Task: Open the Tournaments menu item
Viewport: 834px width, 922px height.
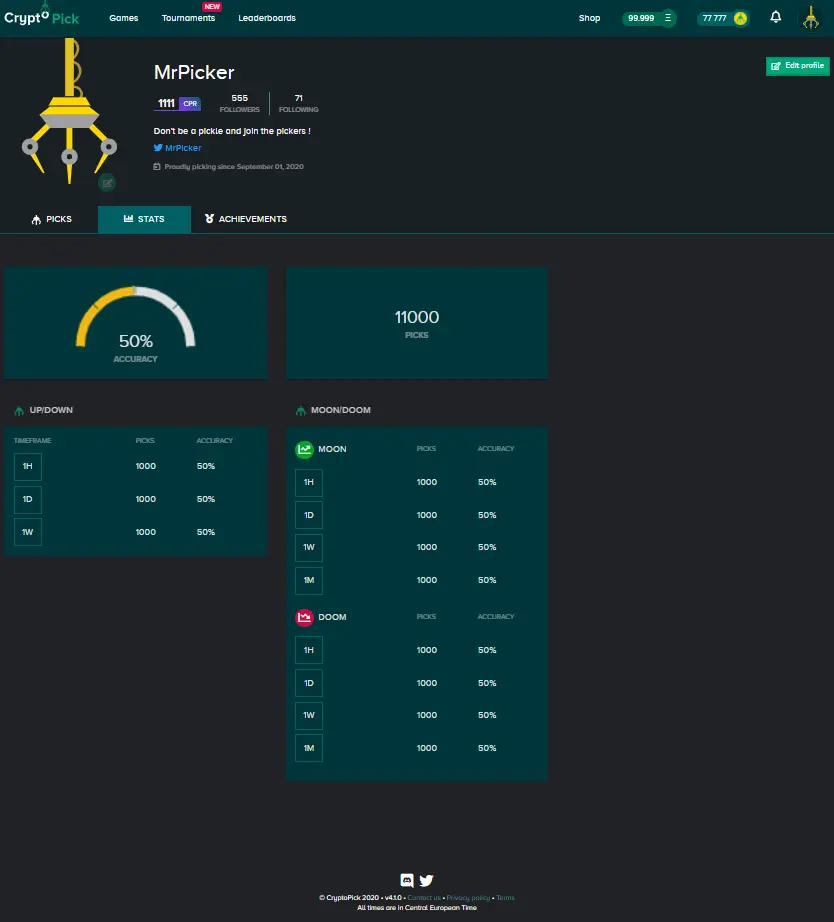Action: (x=188, y=18)
